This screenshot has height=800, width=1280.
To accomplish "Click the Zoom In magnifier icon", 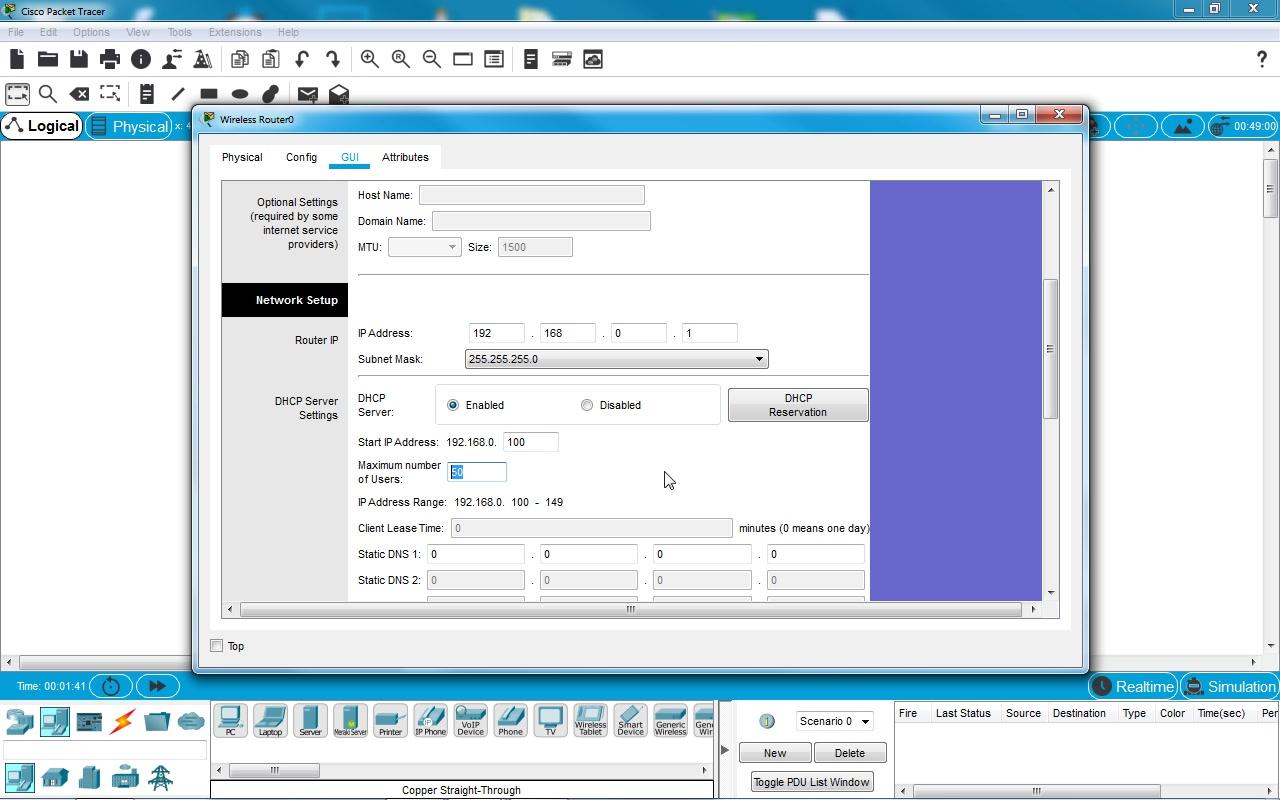I will [x=369, y=60].
